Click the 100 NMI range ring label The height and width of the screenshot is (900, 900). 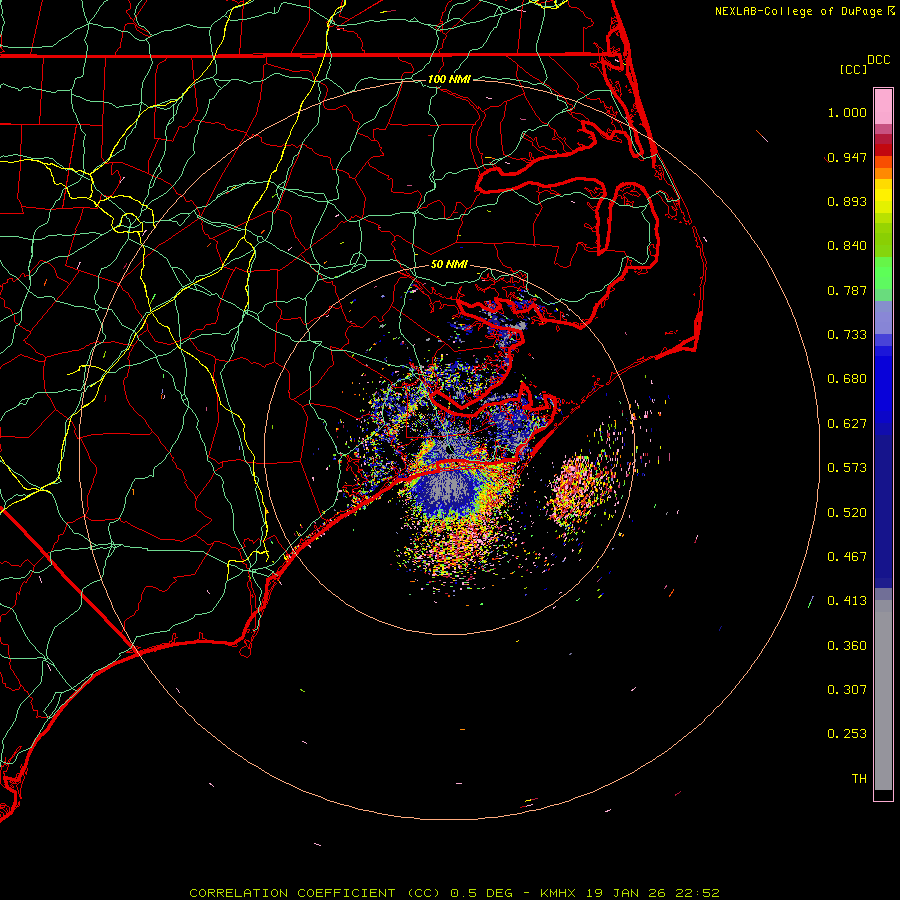(x=449, y=79)
